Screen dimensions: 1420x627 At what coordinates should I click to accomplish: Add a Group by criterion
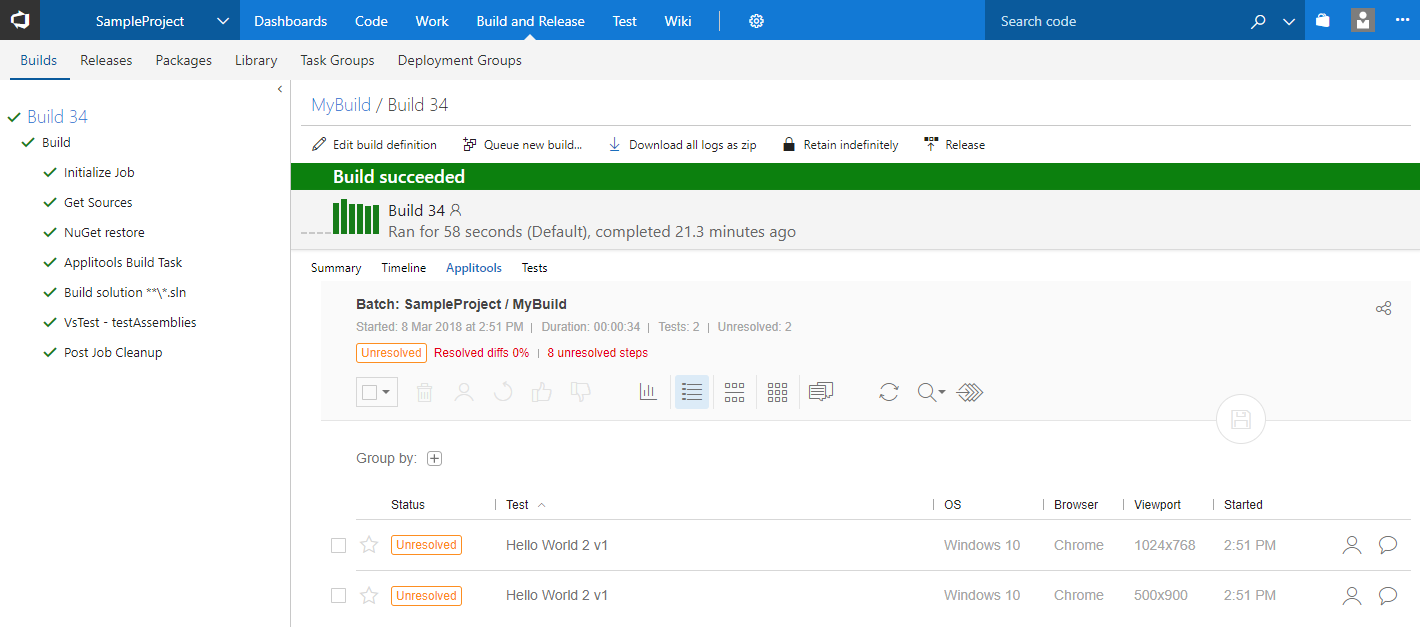(434, 459)
